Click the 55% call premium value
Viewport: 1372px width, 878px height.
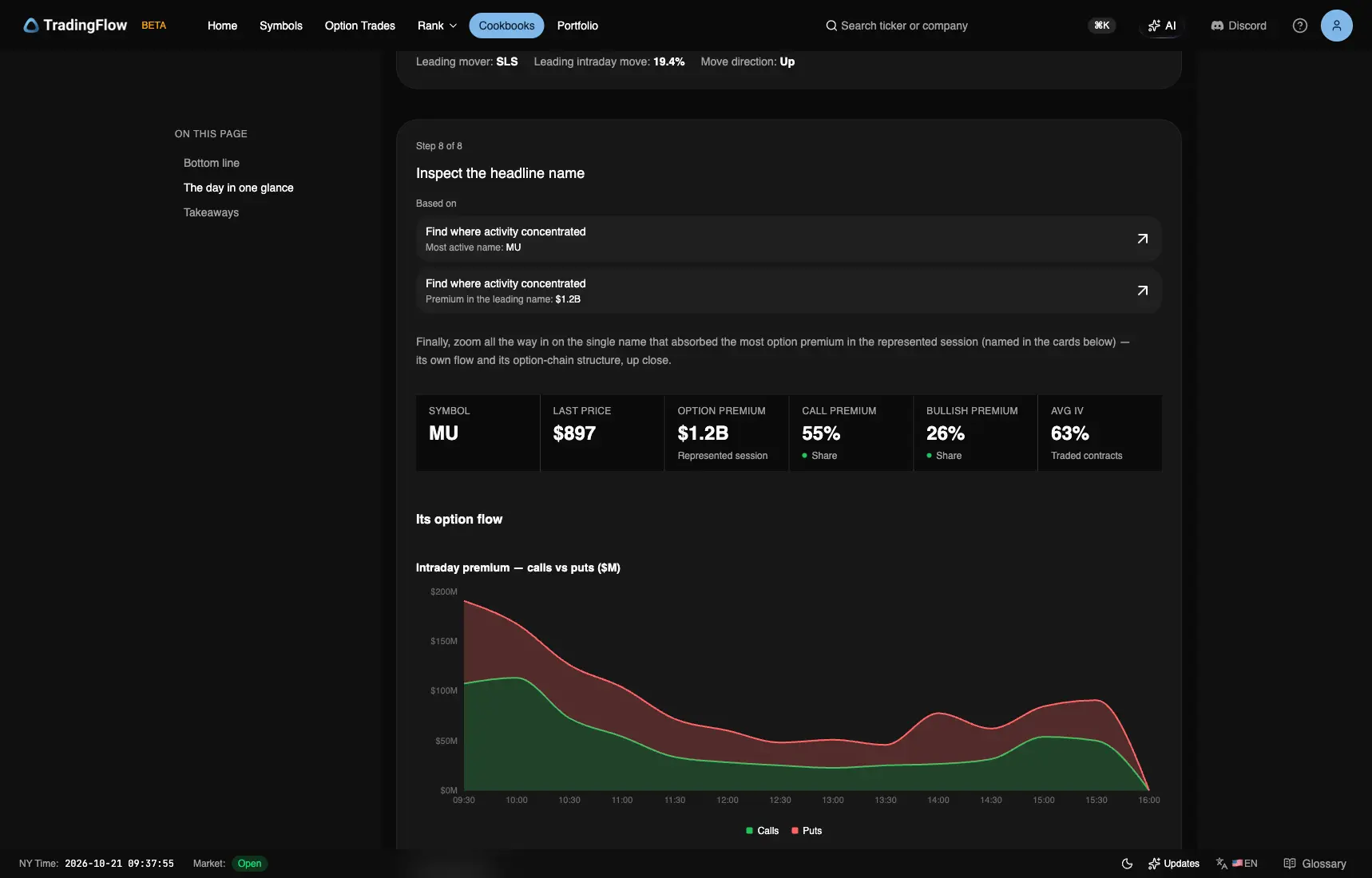coord(821,433)
